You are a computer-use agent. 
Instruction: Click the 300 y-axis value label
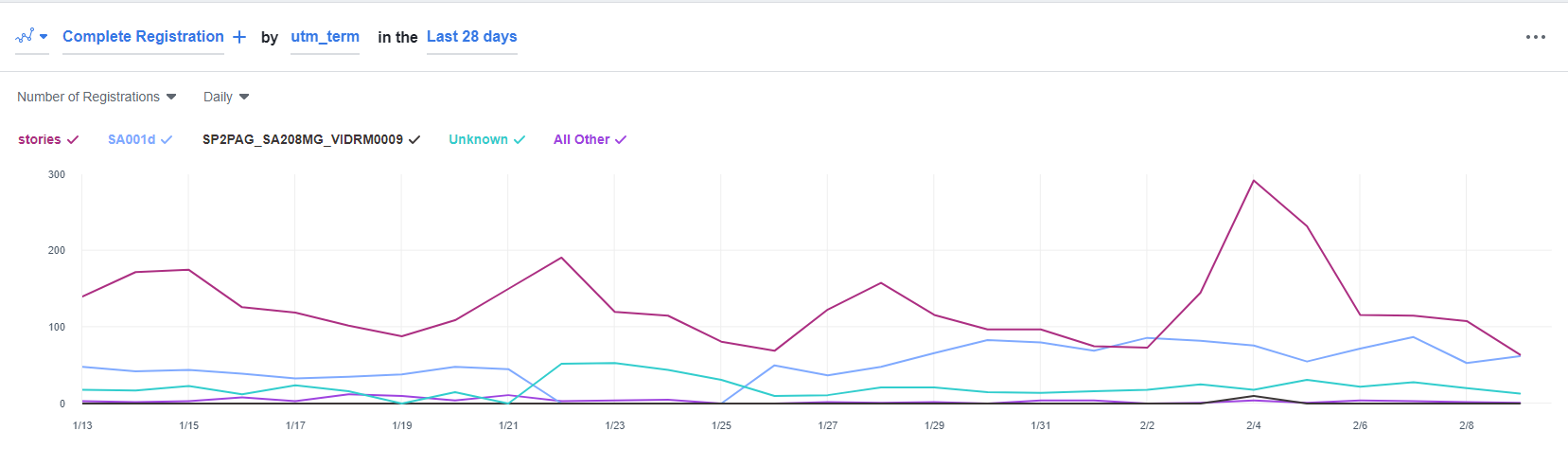57,174
